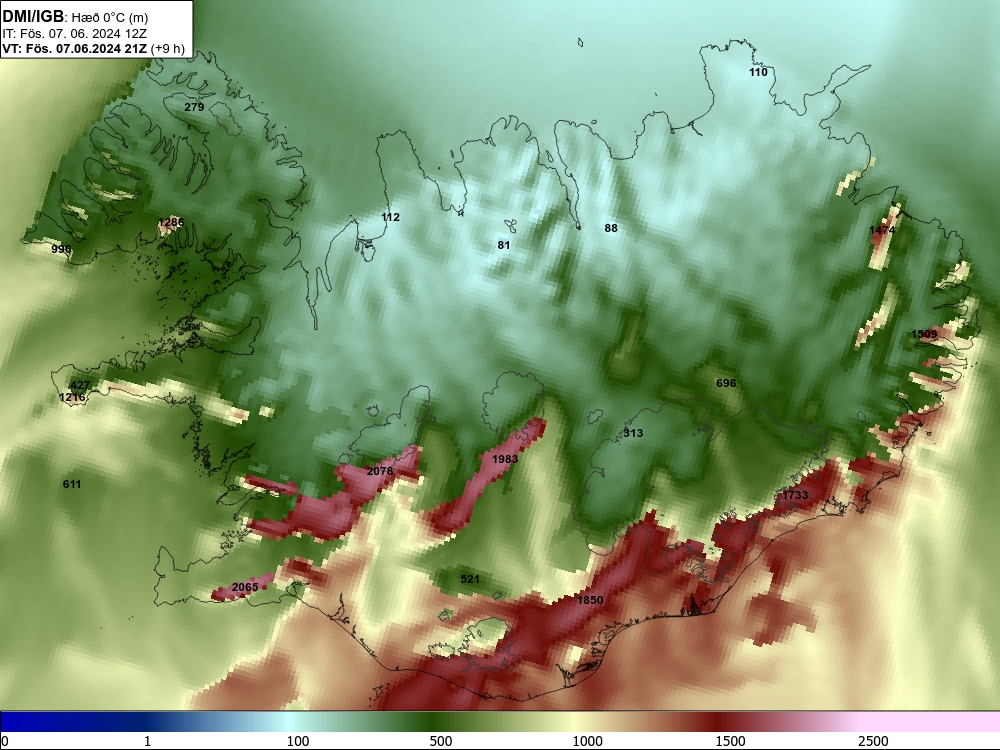Viewport: 1000px width, 750px height.
Task: Click the 'VT: Fös. 07.06.2024 21Z (+9 h)' line
Action: 94,48
